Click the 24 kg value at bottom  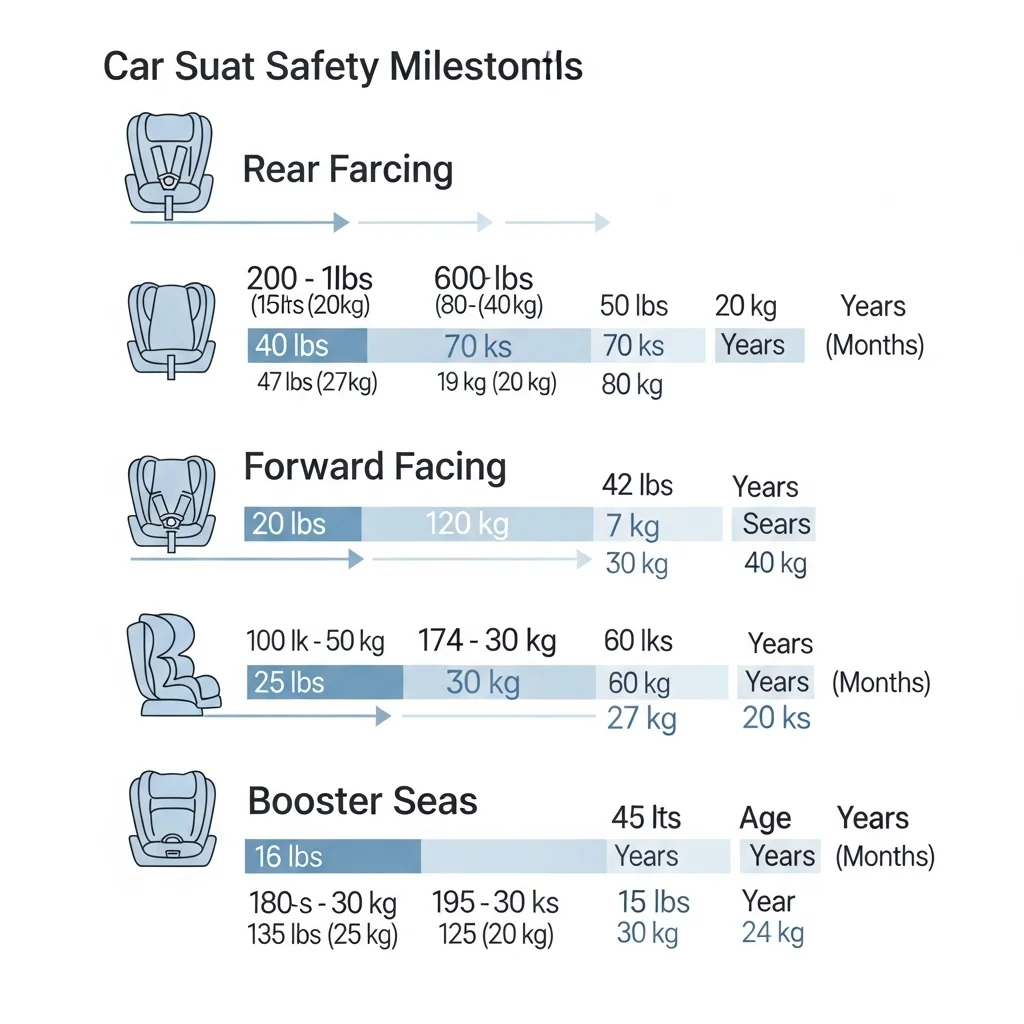773,933
